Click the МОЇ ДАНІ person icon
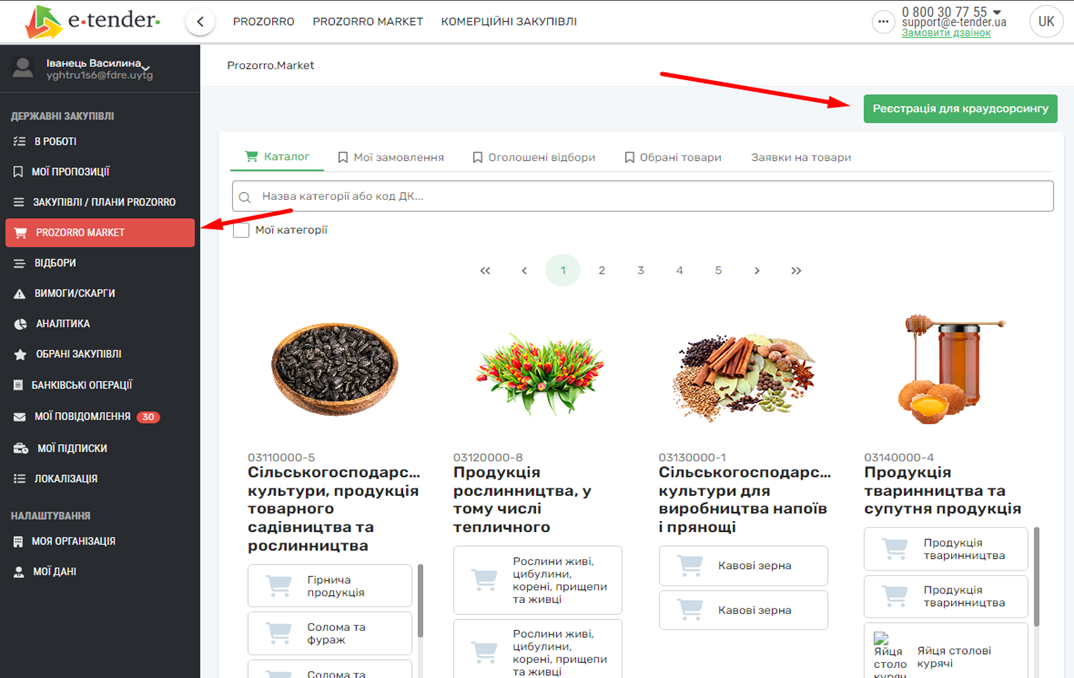The height and width of the screenshot is (678, 1074). pyautogui.click(x=19, y=572)
